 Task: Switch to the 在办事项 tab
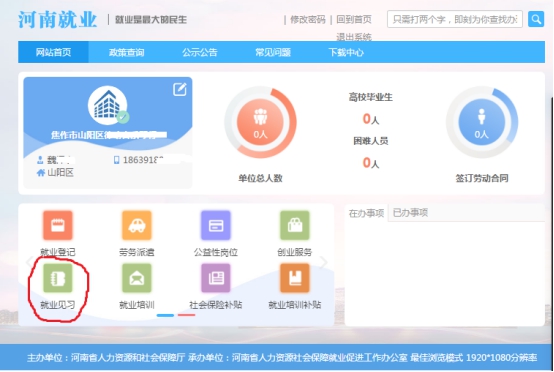pos(366,213)
